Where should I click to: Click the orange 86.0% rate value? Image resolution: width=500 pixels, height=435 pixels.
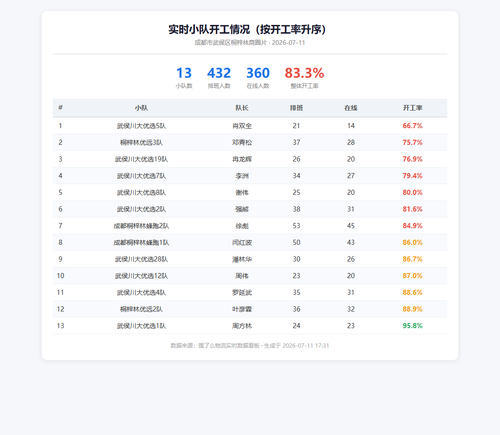coord(412,242)
